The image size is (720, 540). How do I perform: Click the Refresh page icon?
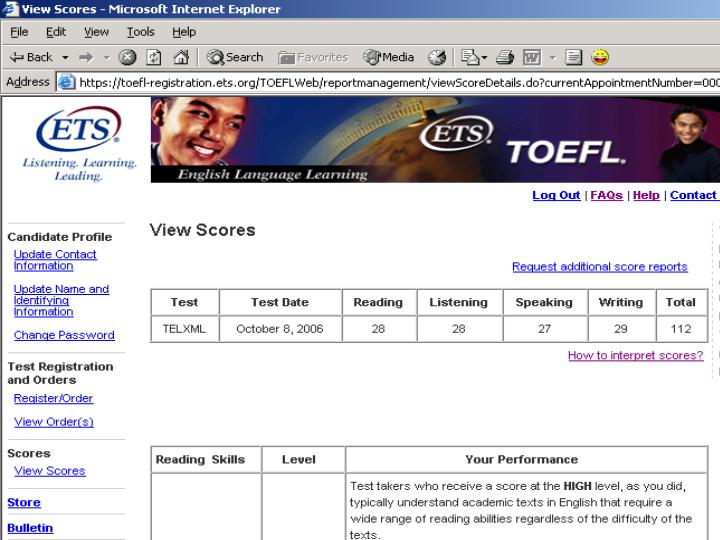click(x=153, y=57)
